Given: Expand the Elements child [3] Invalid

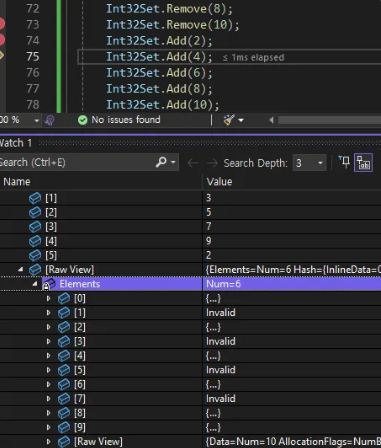Looking at the screenshot, I should point(49,341).
